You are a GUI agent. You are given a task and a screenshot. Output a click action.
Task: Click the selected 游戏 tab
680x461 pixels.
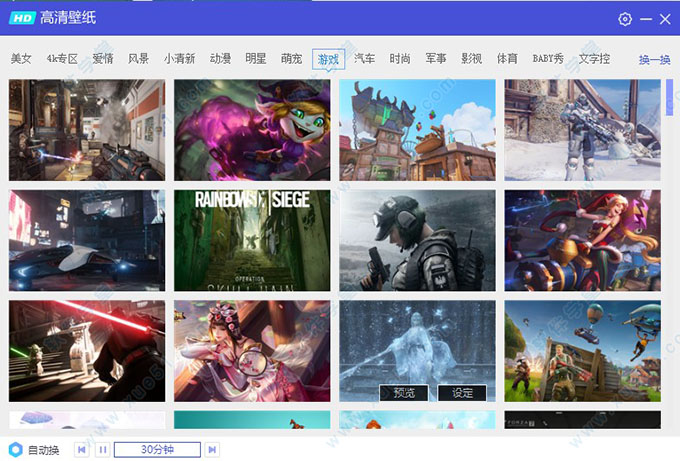coord(328,59)
